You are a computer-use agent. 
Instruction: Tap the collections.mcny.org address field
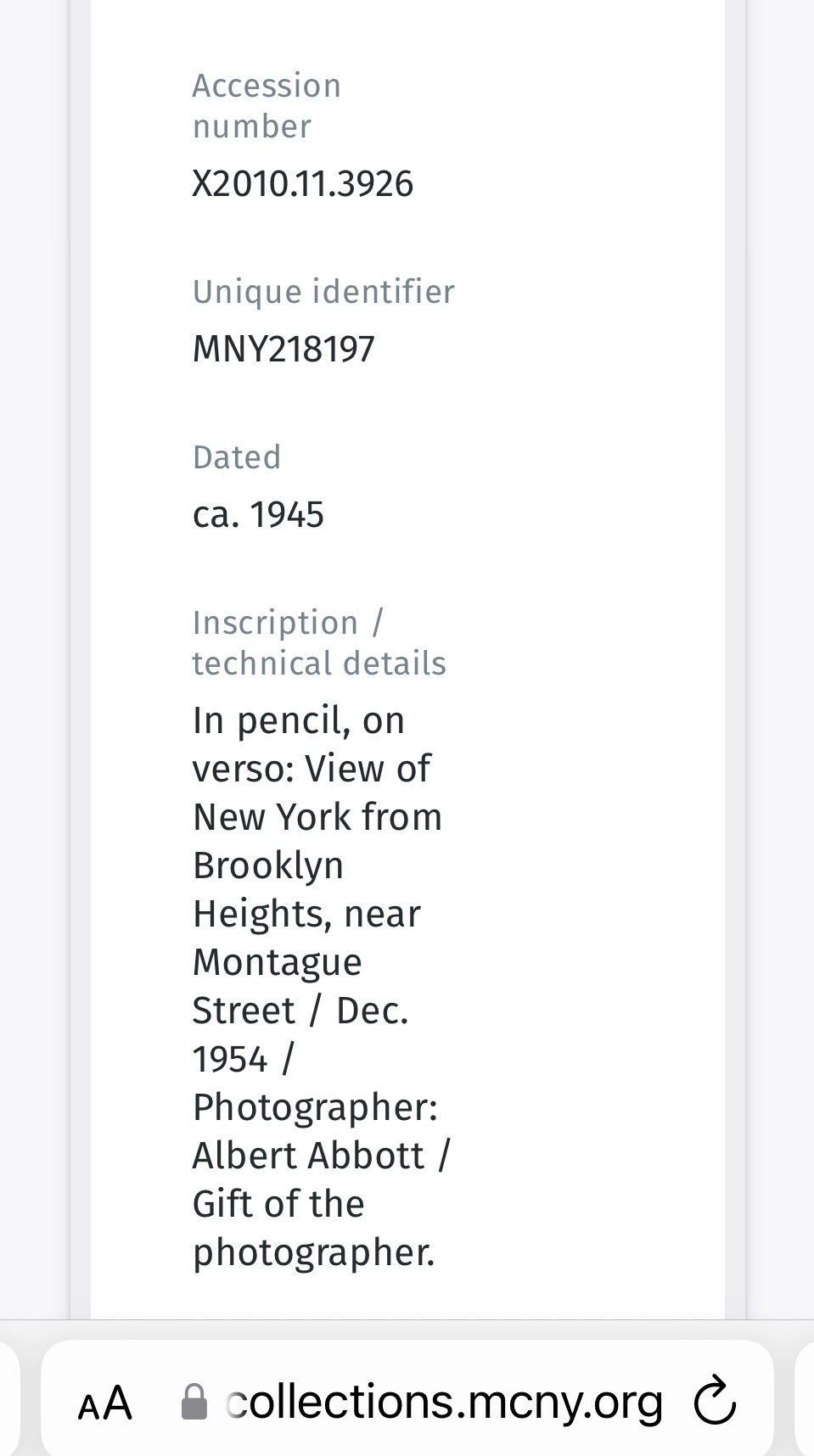[x=444, y=1402]
